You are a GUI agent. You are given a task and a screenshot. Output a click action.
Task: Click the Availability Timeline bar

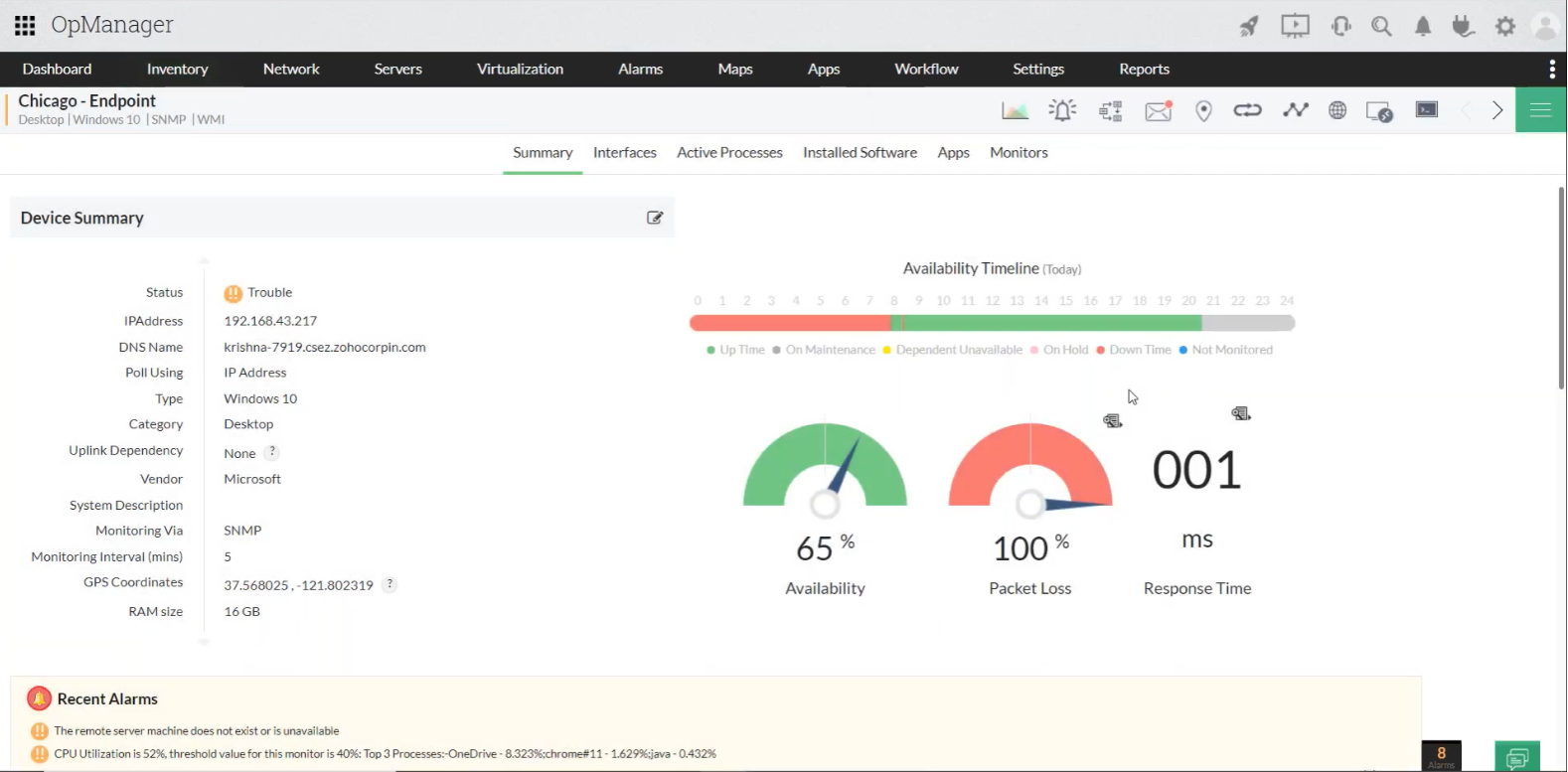click(x=993, y=323)
